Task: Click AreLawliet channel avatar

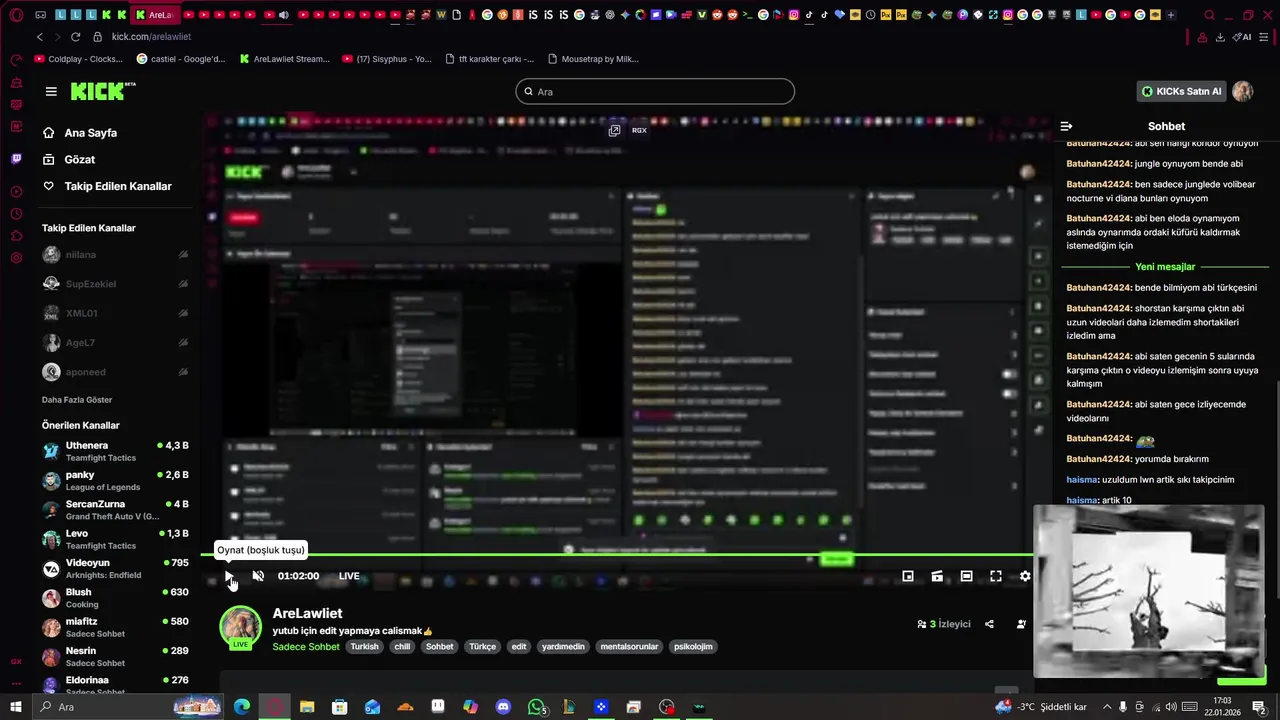Action: pos(240,627)
